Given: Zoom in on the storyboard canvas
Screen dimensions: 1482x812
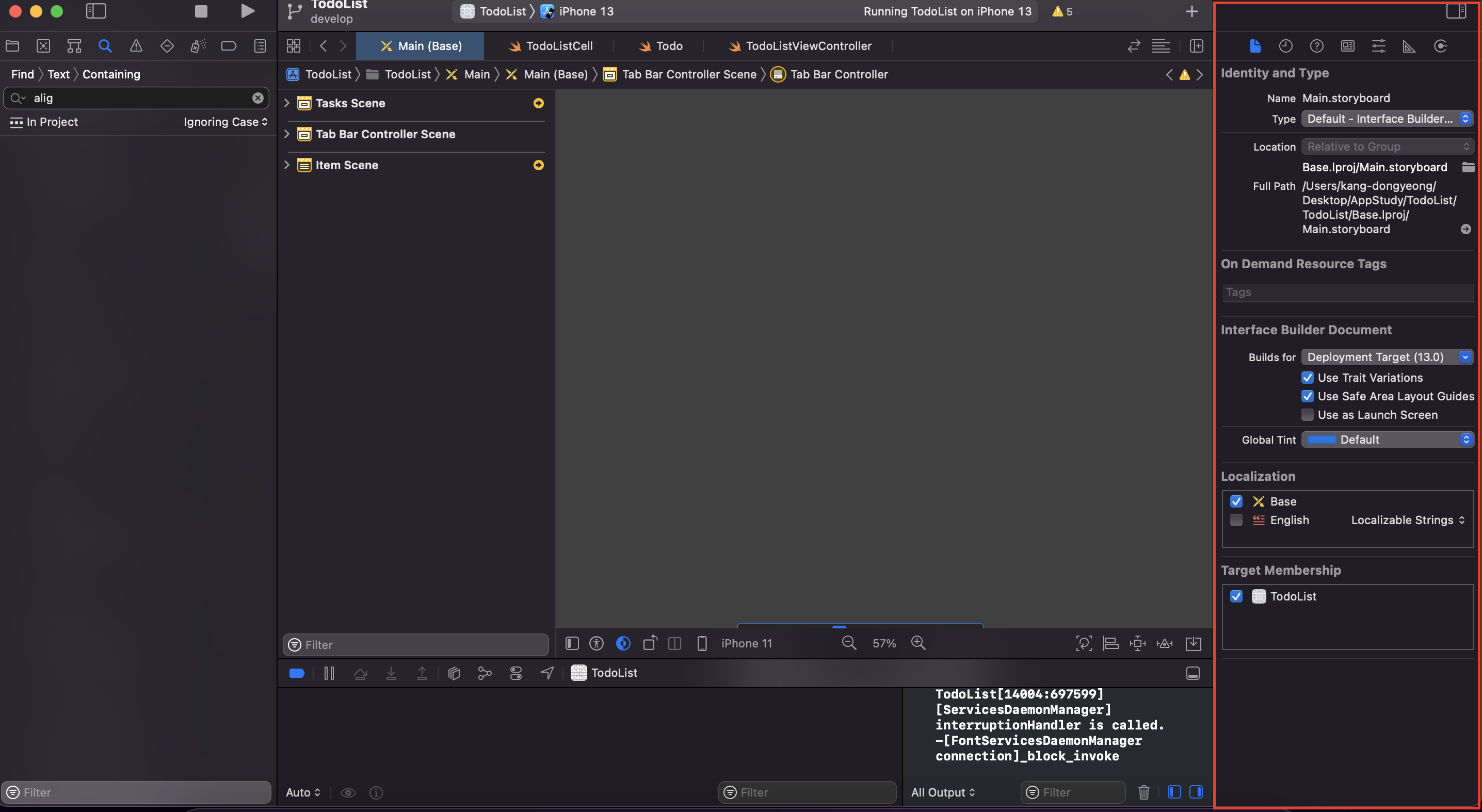Looking at the screenshot, I should pyautogui.click(x=918, y=643).
